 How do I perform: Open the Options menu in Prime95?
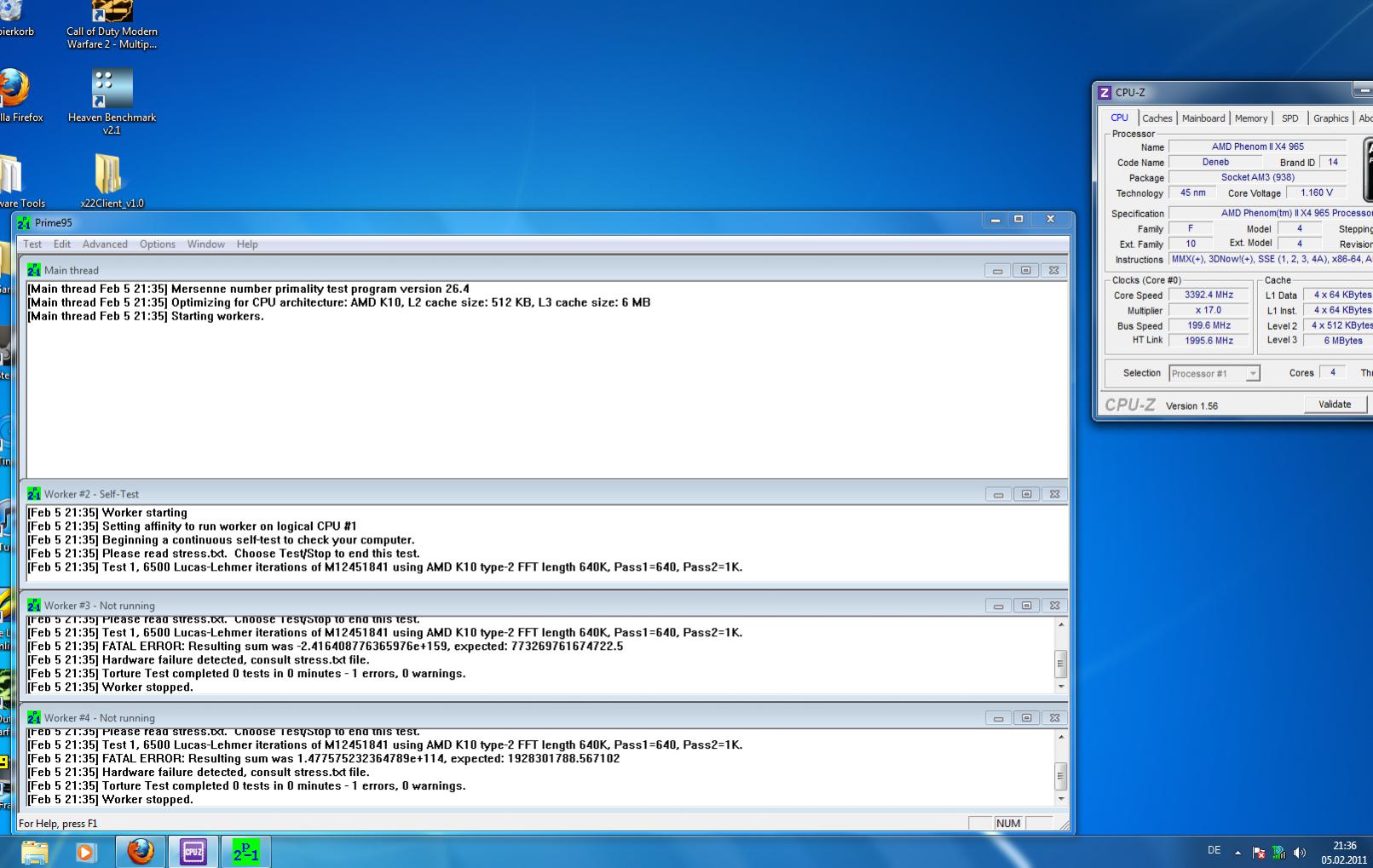pos(158,244)
